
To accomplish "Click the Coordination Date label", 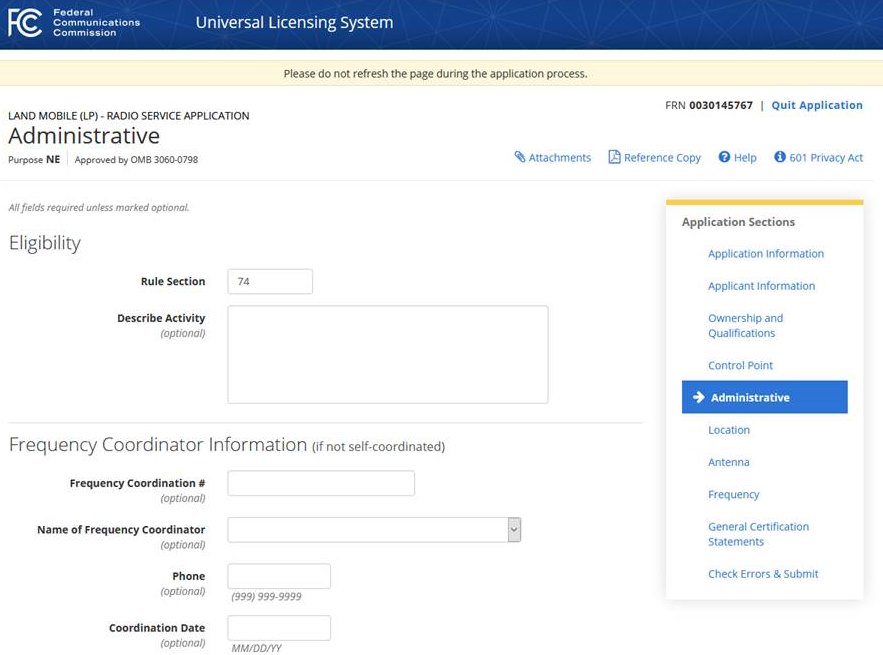I will [157, 628].
